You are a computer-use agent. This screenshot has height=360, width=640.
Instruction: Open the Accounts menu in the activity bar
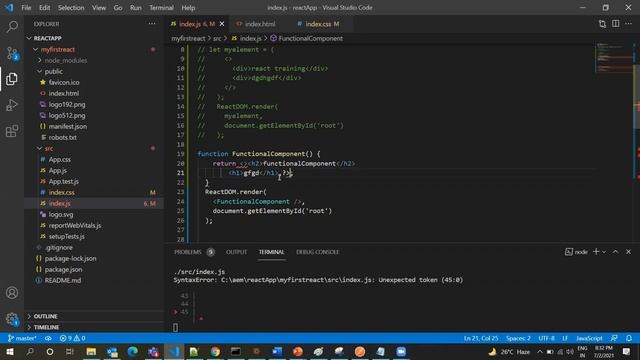[x=12, y=293]
